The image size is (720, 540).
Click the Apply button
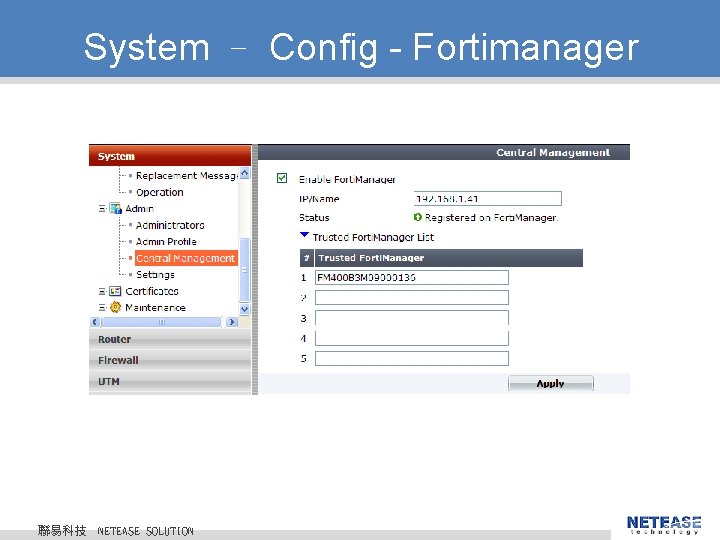[x=551, y=383]
